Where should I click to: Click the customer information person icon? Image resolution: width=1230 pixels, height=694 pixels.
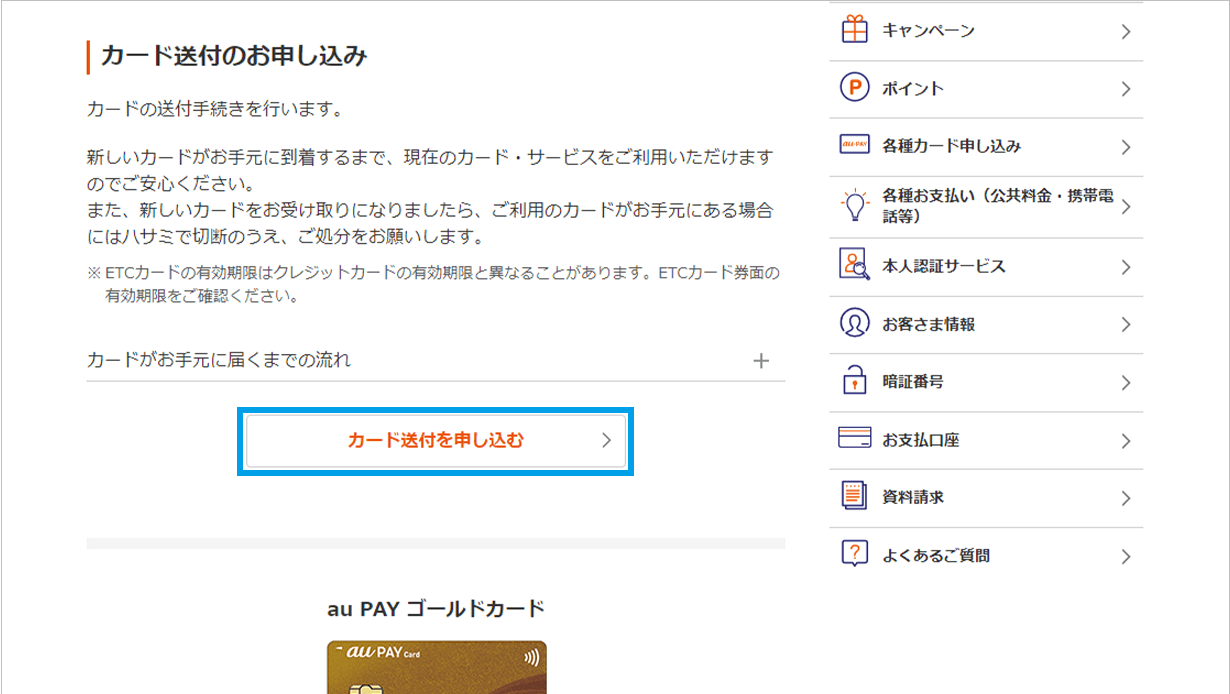854,324
